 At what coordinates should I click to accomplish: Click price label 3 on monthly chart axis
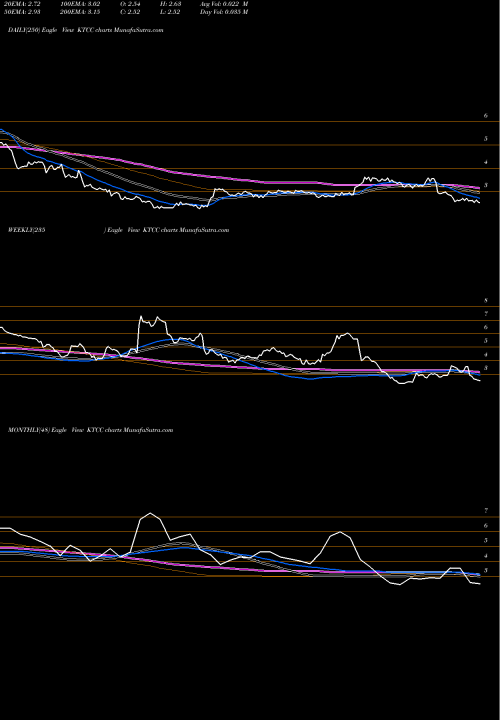point(486,571)
